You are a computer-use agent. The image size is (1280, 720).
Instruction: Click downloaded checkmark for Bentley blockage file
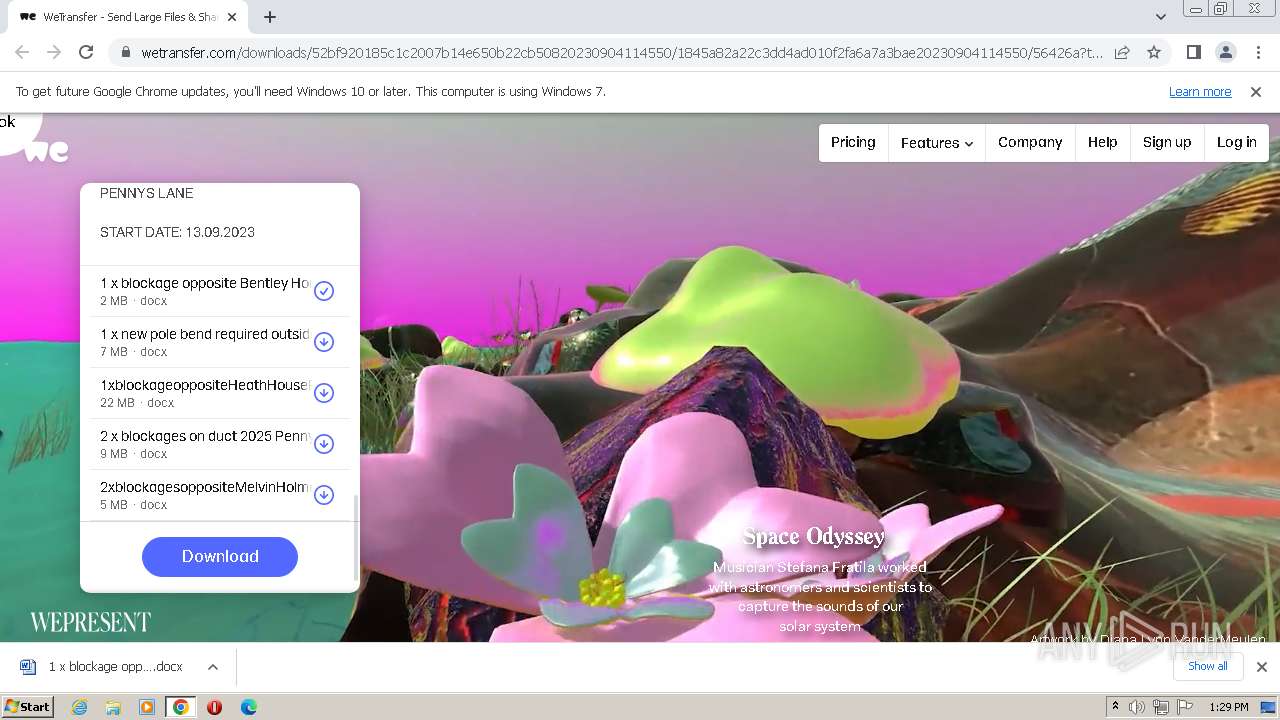tap(324, 291)
